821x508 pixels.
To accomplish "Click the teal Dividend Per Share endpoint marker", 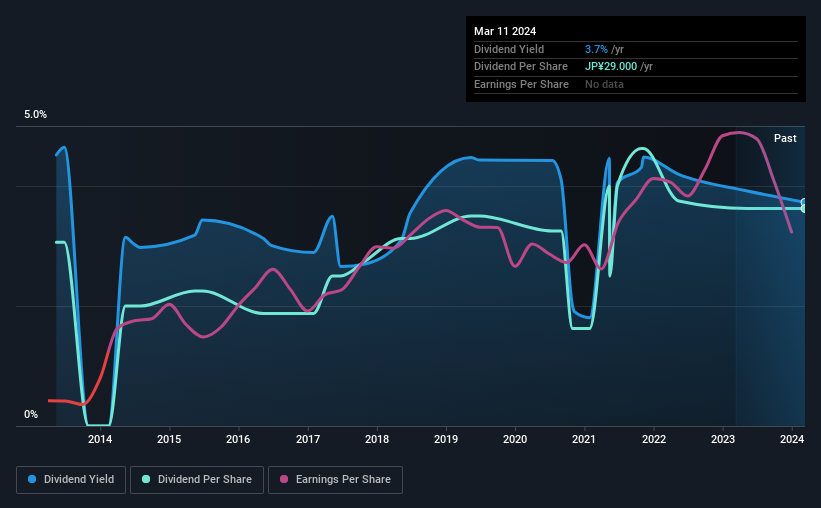I will [804, 209].
